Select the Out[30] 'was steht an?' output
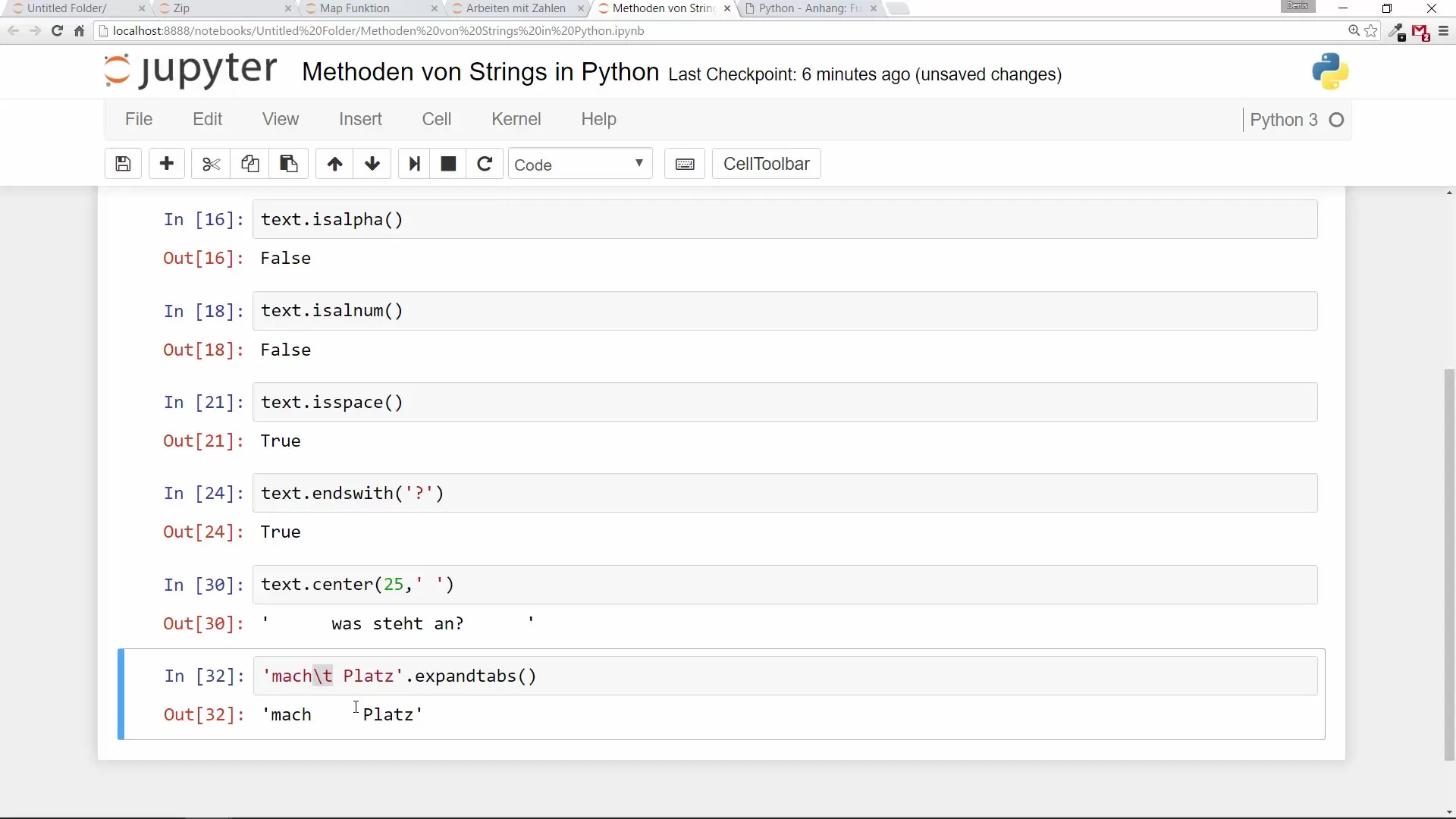1456x819 pixels. [x=398, y=624]
